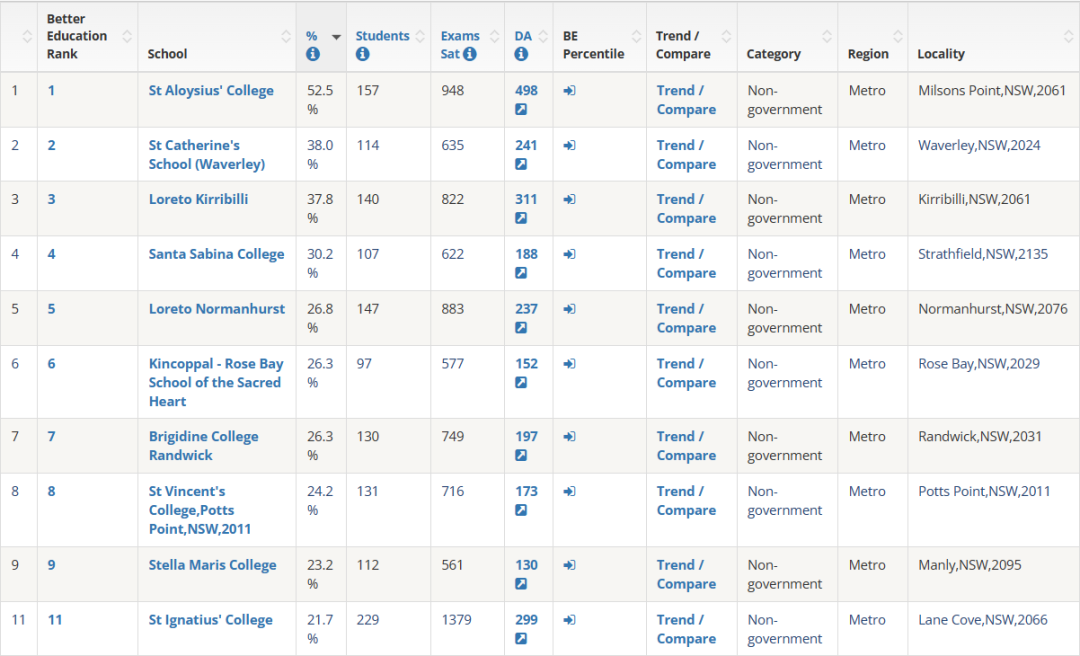Click the info icon under DA header

pyautogui.click(x=521, y=54)
